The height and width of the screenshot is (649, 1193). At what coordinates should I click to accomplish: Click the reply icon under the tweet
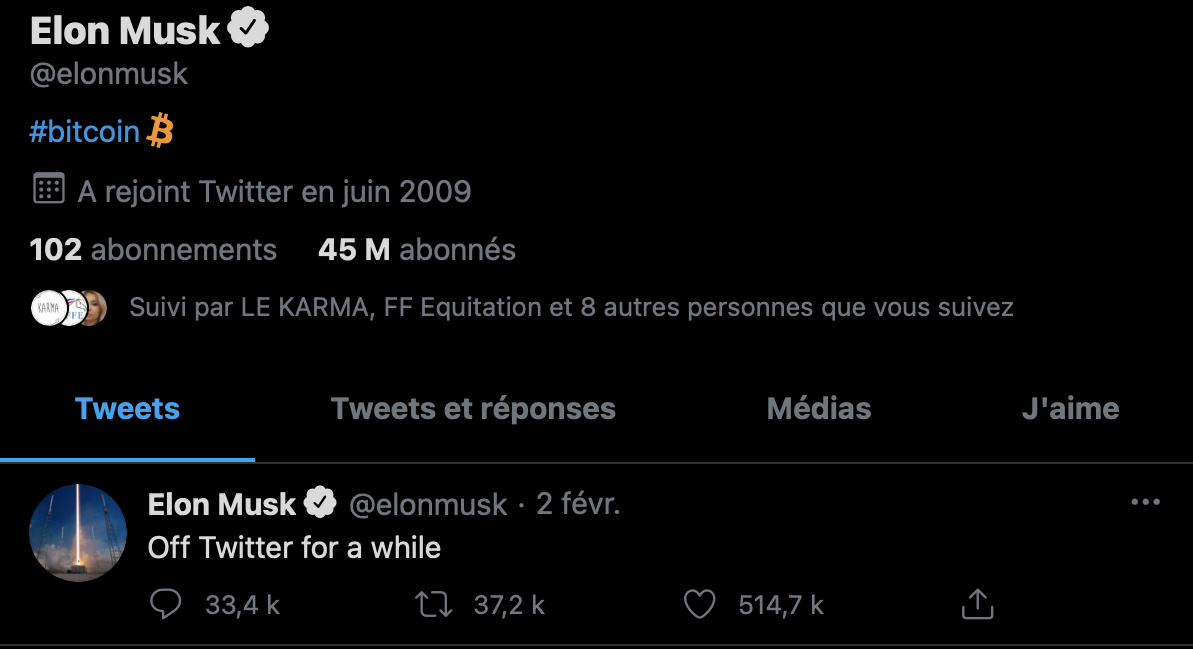166,604
